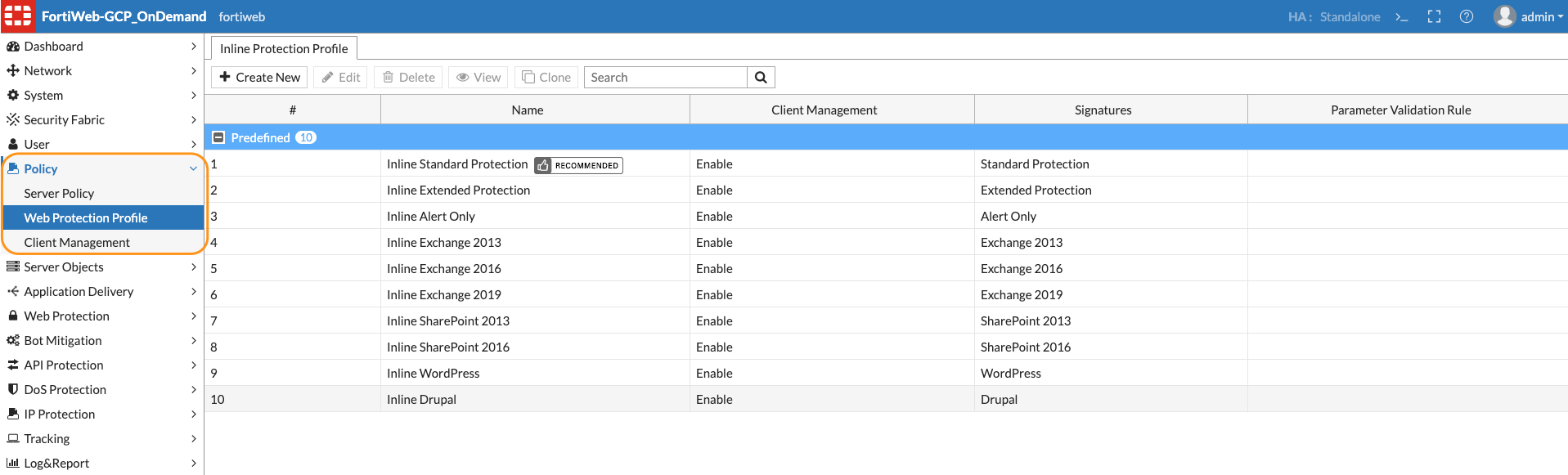Select Inline Exchange 2013 row
The width and height of the screenshot is (1568, 475).
click(x=886, y=243)
